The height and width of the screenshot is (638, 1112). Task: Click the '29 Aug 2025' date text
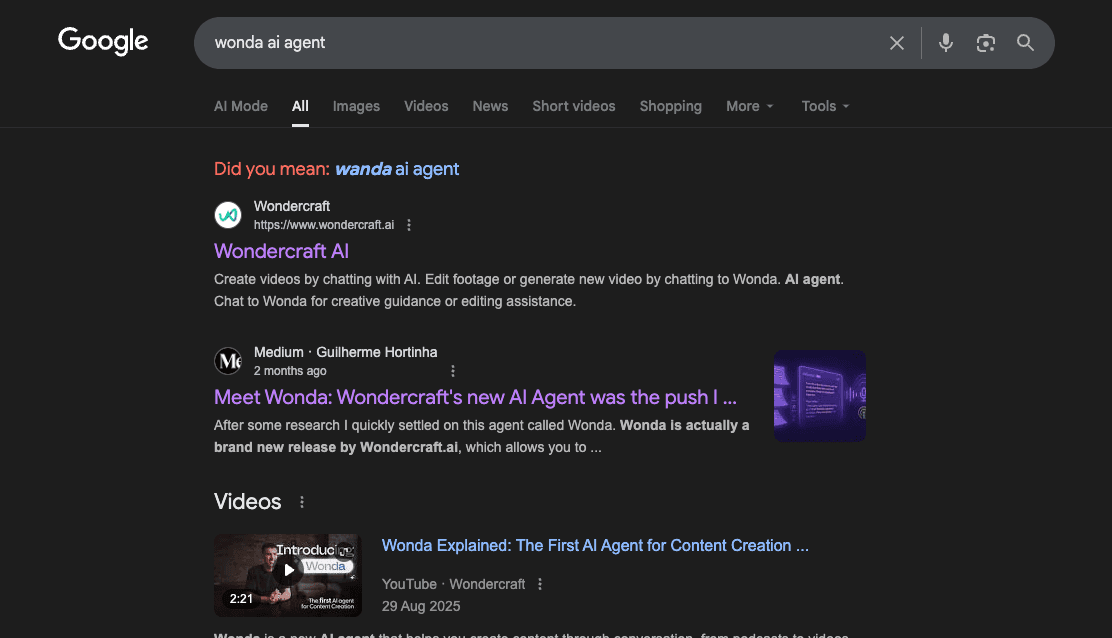pos(421,606)
